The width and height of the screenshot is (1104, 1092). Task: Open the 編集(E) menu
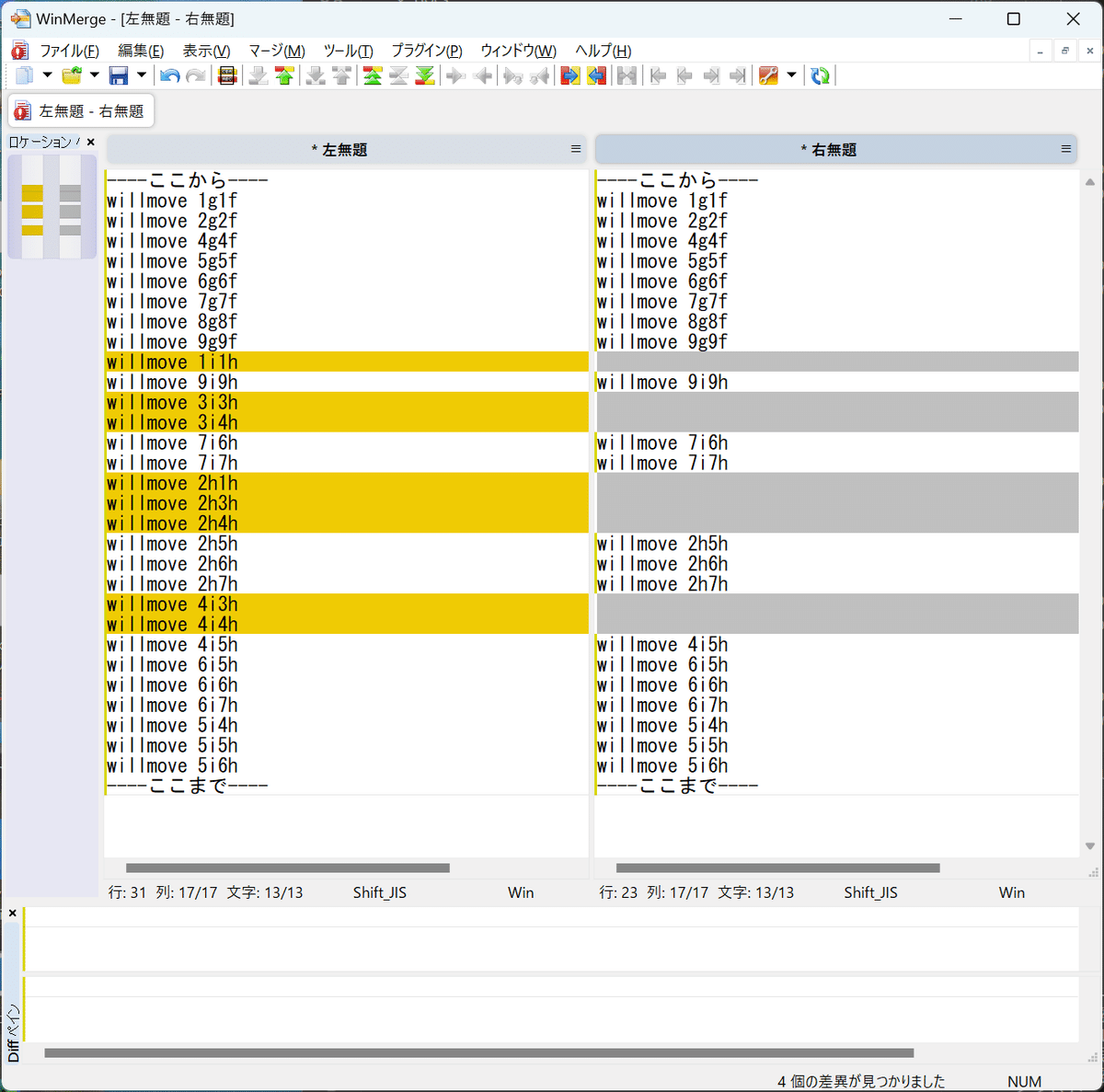click(x=141, y=51)
